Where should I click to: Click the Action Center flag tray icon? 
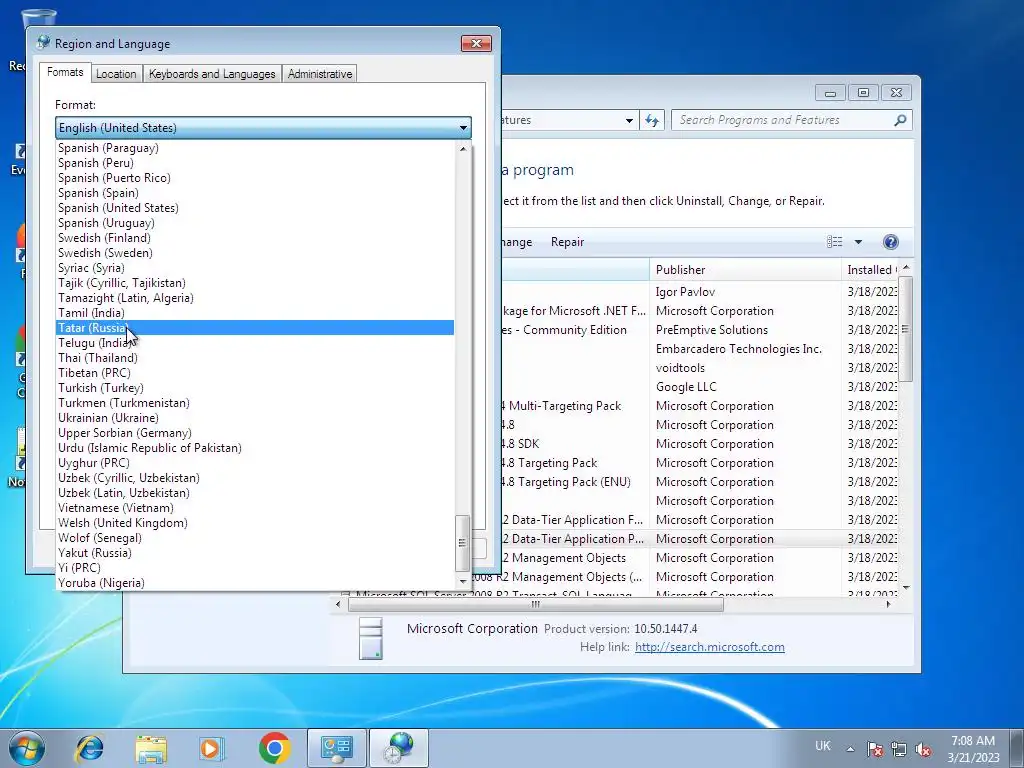click(x=874, y=749)
